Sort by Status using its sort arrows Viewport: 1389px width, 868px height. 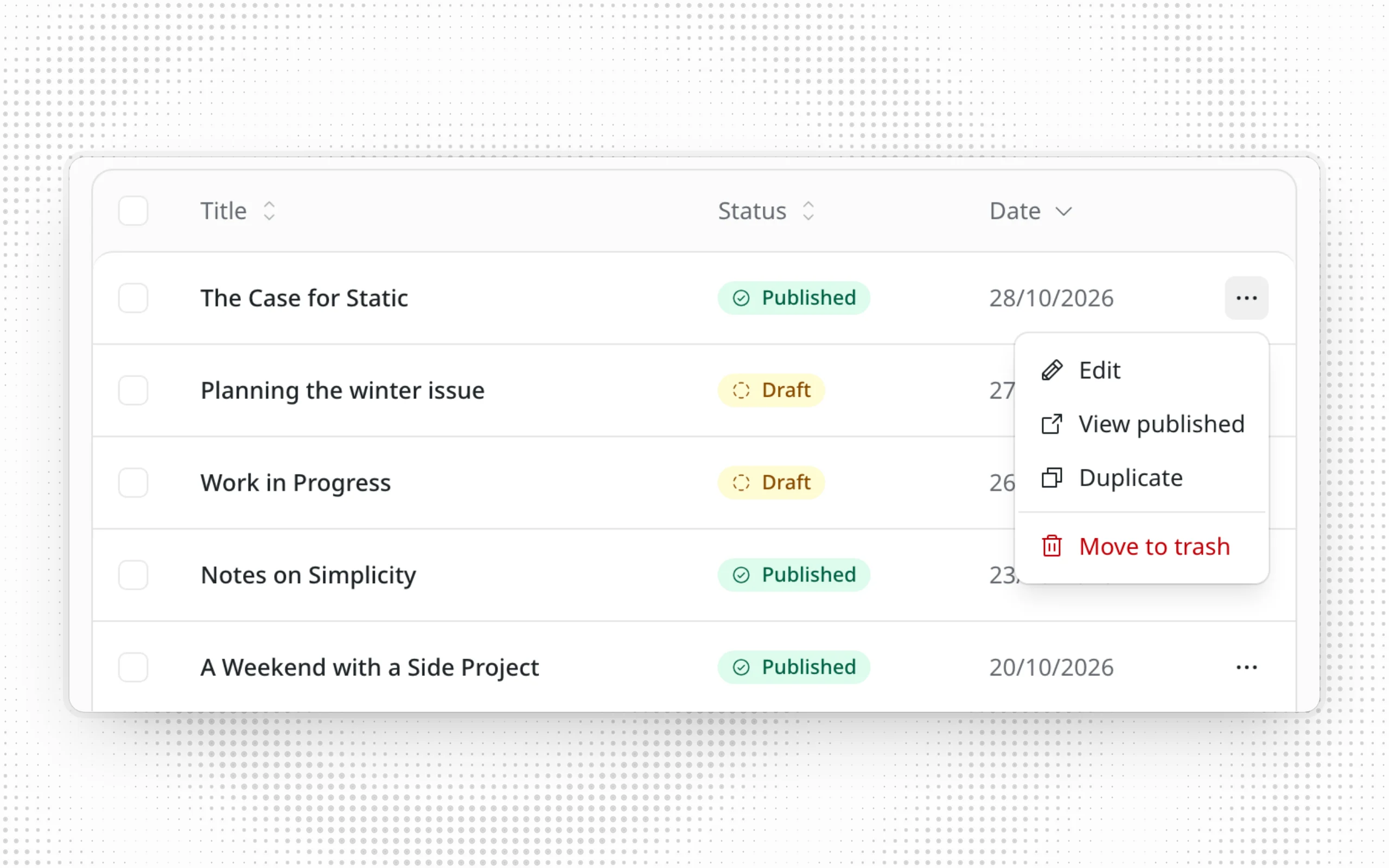pyautogui.click(x=808, y=210)
